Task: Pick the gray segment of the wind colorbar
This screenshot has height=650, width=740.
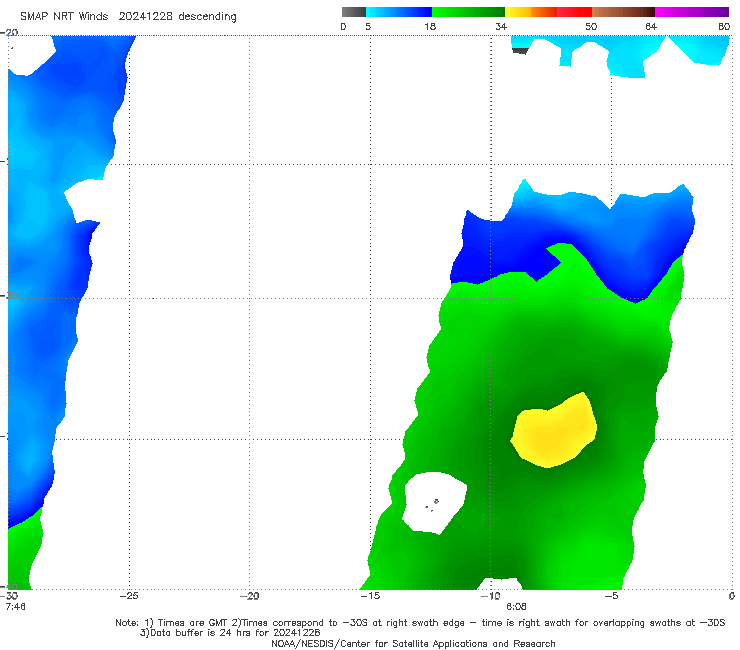Action: [x=354, y=12]
